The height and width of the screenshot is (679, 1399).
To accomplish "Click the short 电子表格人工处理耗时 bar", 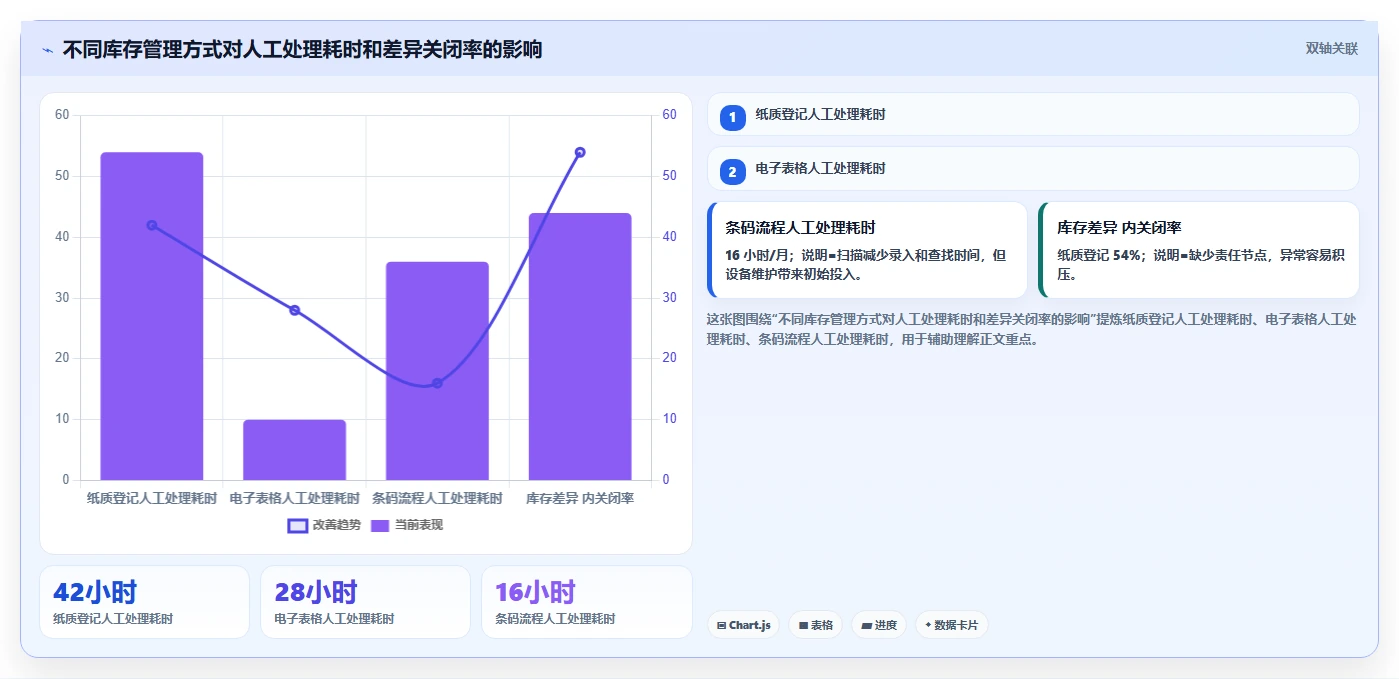I will (294, 450).
